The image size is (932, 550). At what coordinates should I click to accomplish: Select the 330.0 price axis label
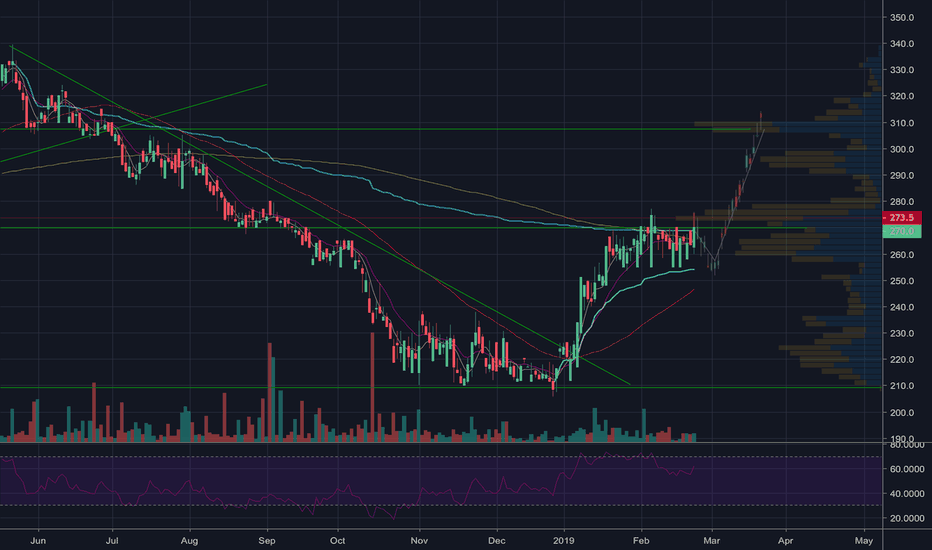902,70
